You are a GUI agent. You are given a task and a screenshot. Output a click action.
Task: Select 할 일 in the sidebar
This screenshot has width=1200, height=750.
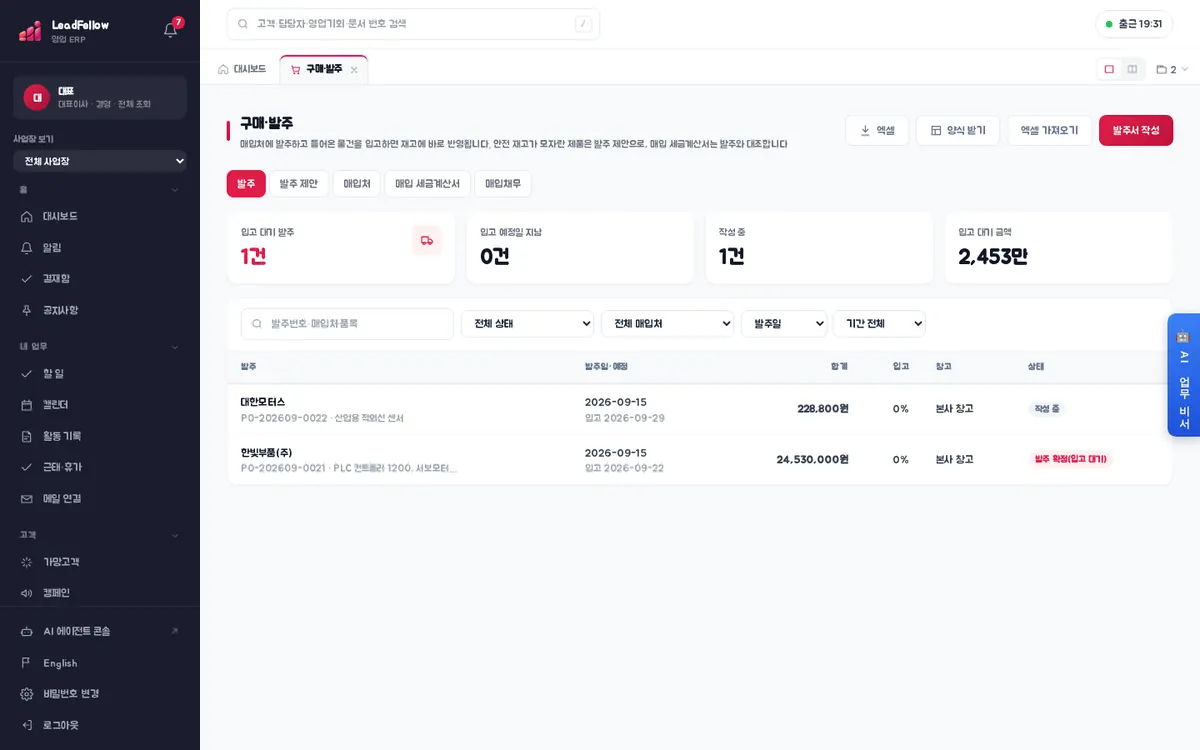tap(100, 373)
